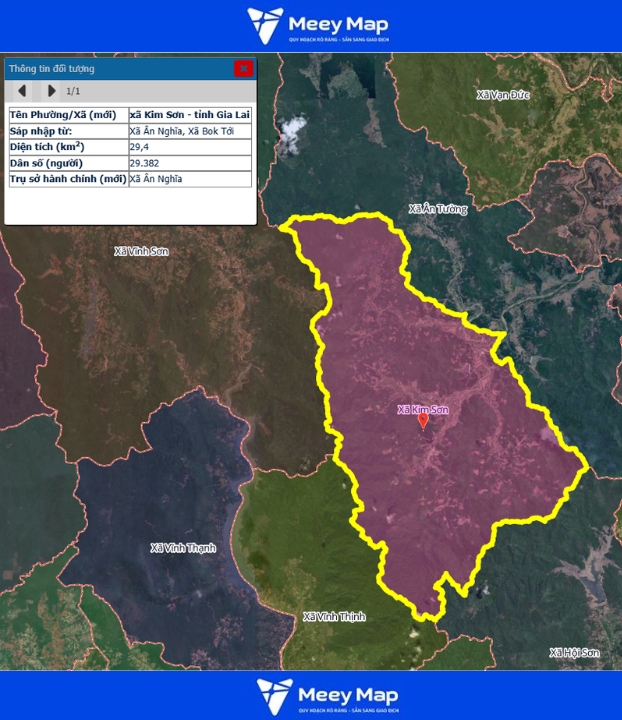Close the Thông tin đối tượng panel
This screenshot has width=622, height=720.
243,68
